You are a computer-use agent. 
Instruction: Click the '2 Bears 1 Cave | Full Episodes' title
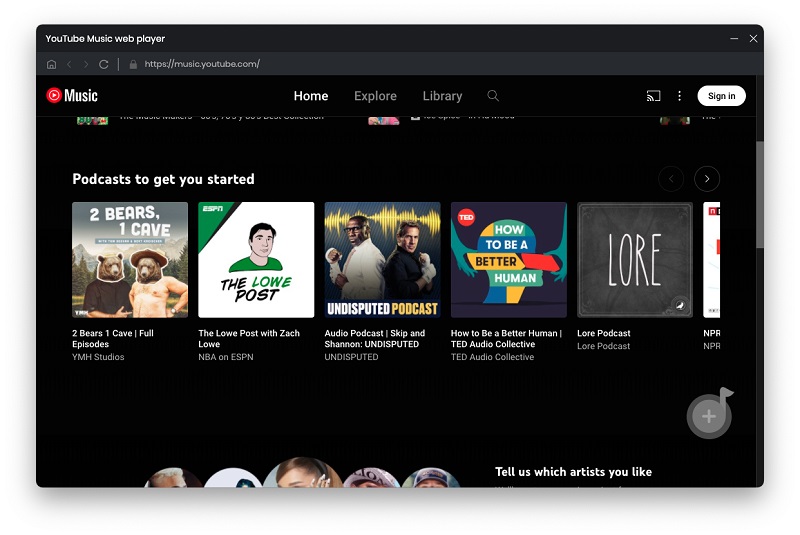tap(113, 339)
